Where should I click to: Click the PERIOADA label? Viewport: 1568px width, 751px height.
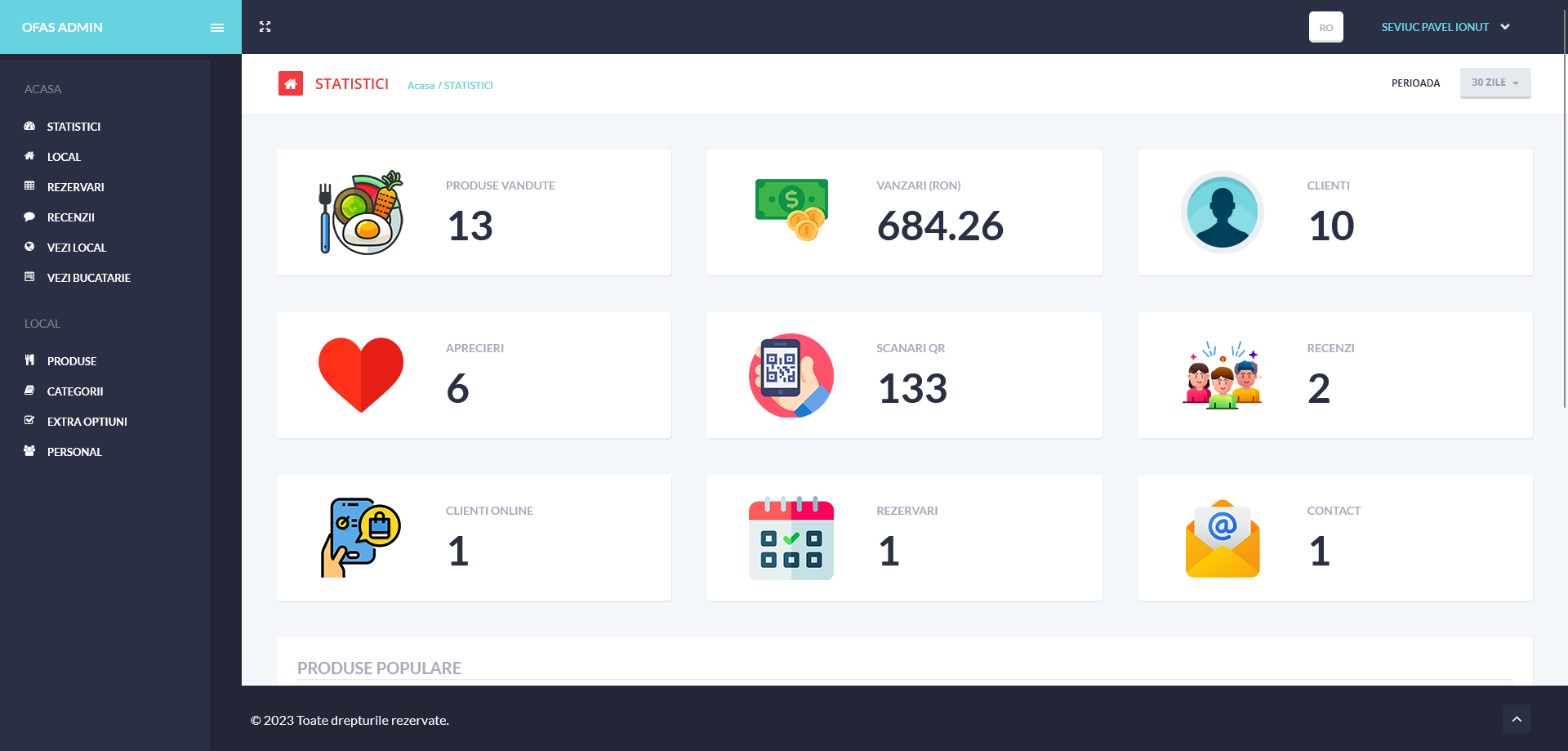[x=1415, y=83]
